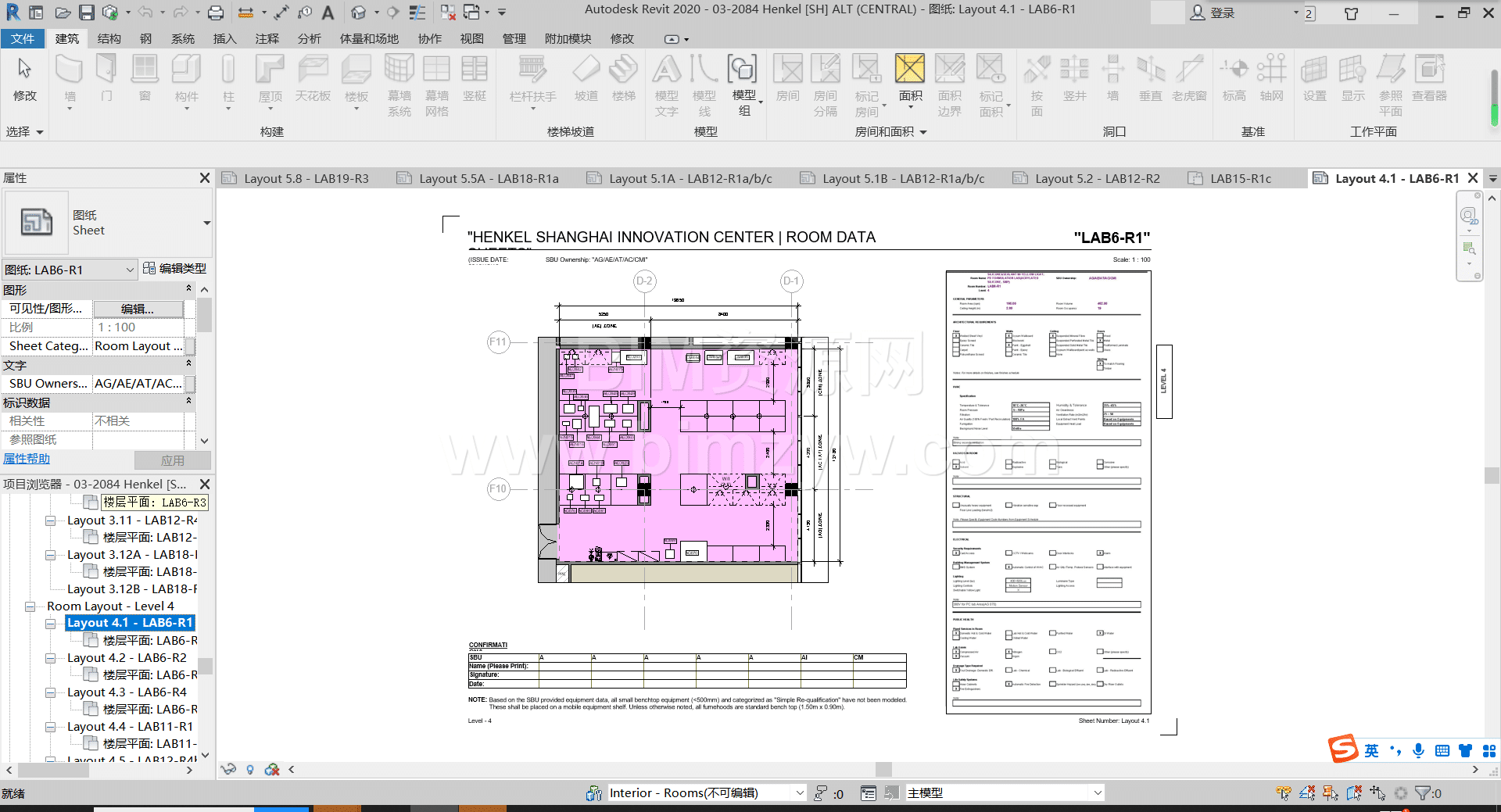Open the 建筑 ribbon tab
Viewport: 1501px width, 812px height.
[67, 38]
